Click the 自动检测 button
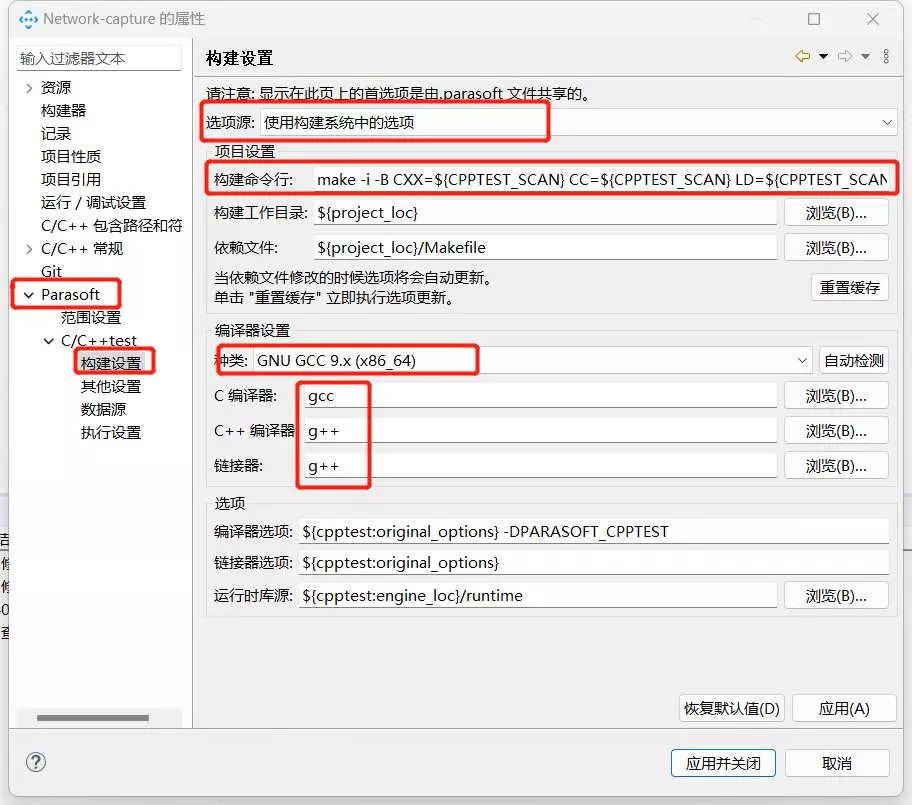 [x=854, y=361]
